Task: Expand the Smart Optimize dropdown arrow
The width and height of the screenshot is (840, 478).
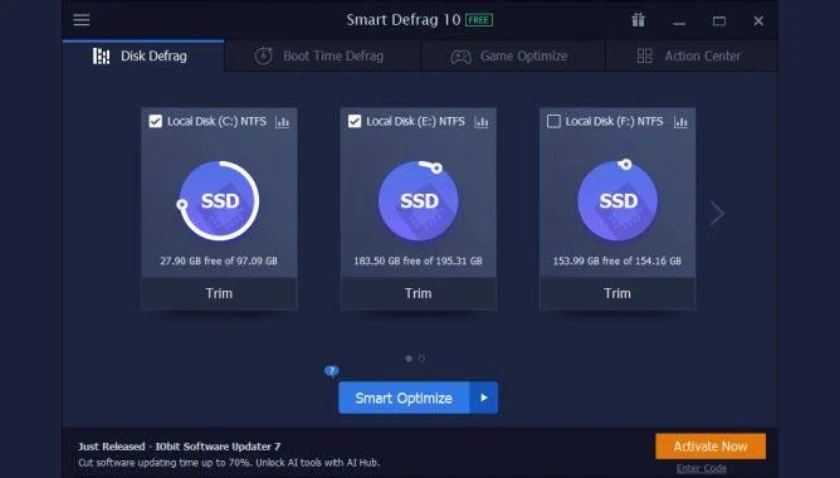Action: point(484,398)
